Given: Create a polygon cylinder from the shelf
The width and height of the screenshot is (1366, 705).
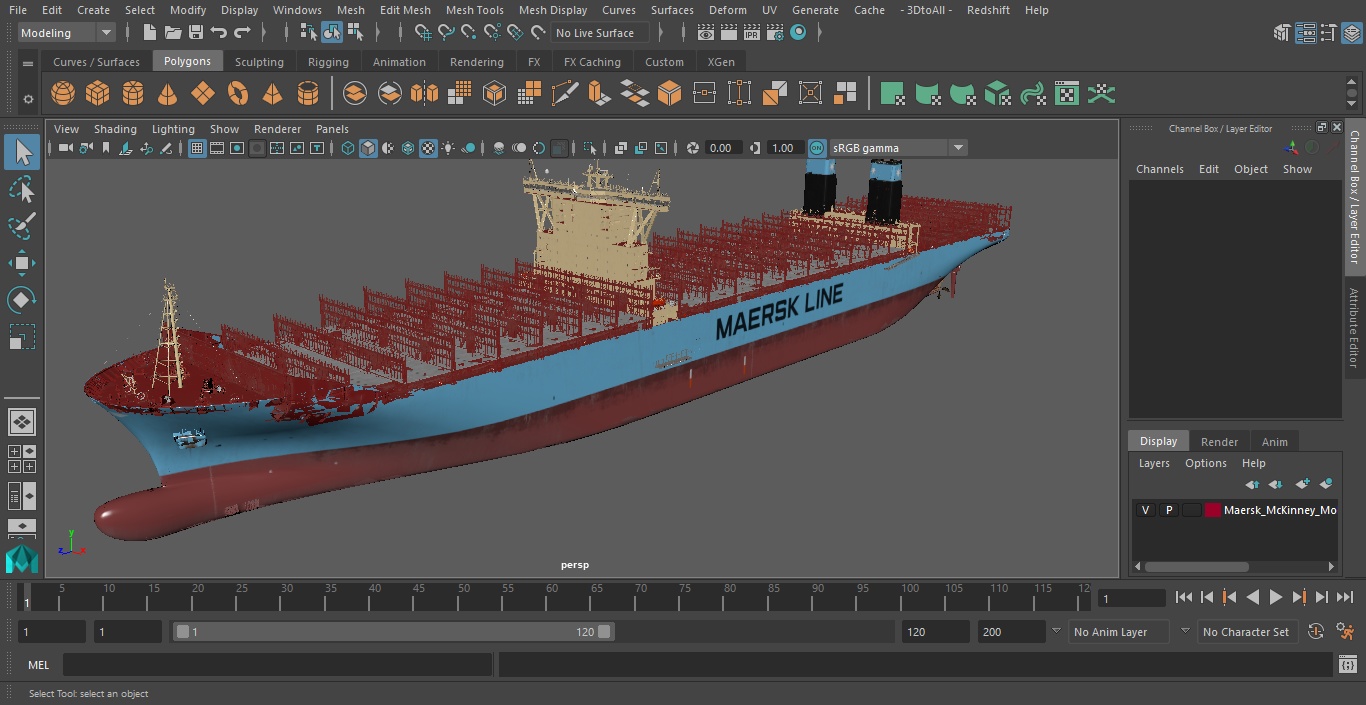Looking at the screenshot, I should tap(133, 94).
